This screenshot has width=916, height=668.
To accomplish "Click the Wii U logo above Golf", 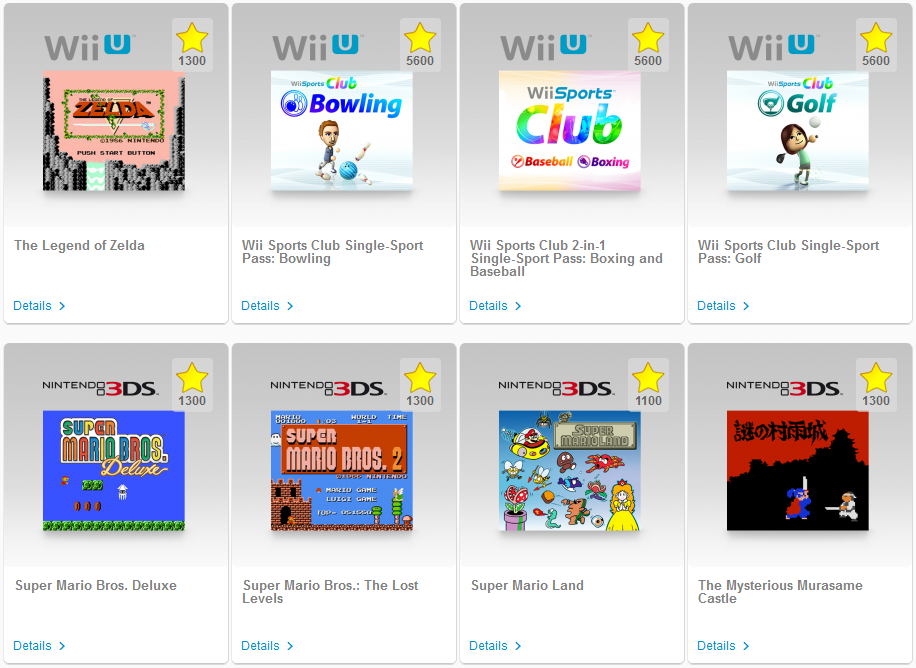I will (x=773, y=47).
